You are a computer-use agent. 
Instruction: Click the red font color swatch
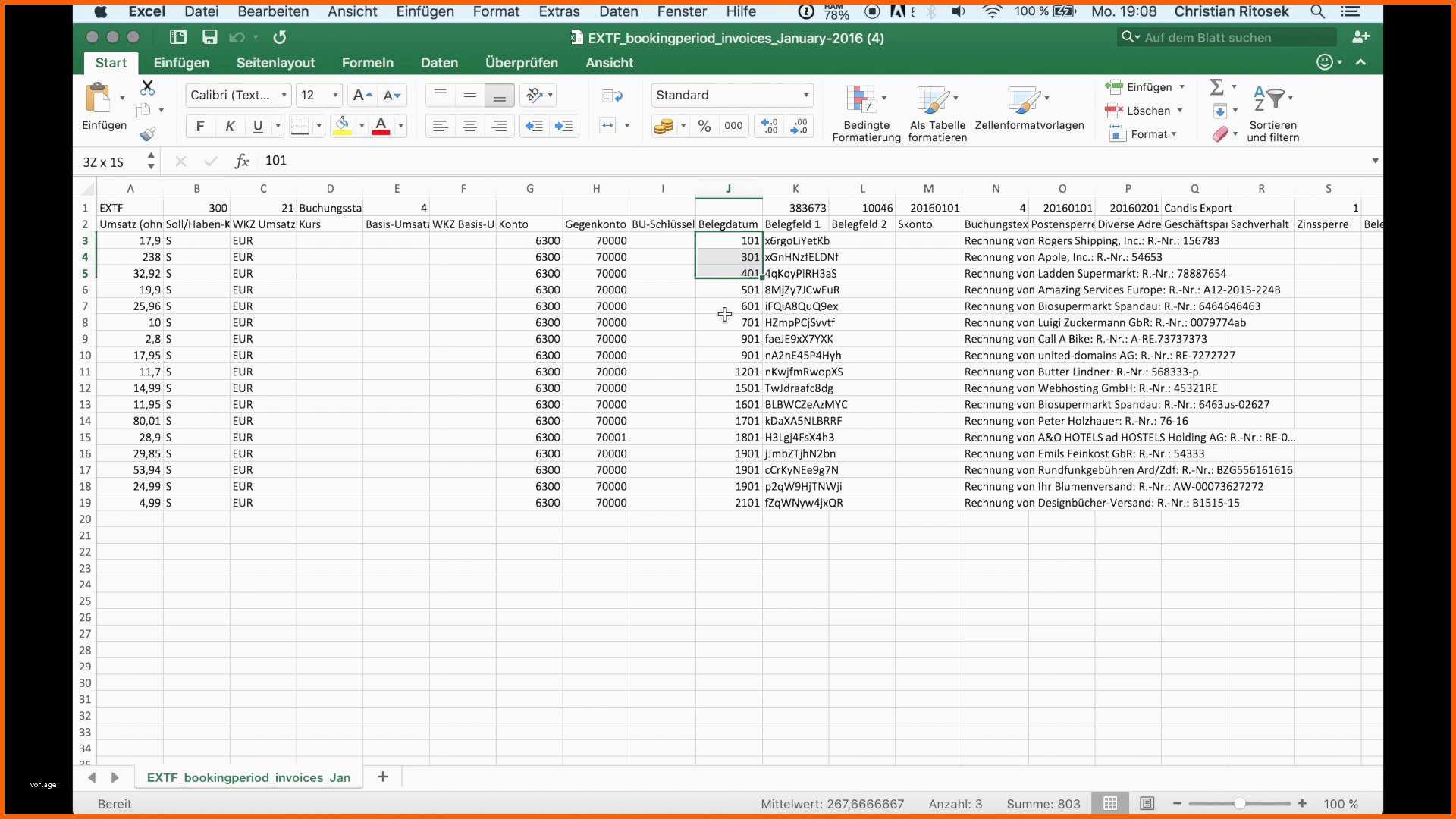[x=381, y=126]
